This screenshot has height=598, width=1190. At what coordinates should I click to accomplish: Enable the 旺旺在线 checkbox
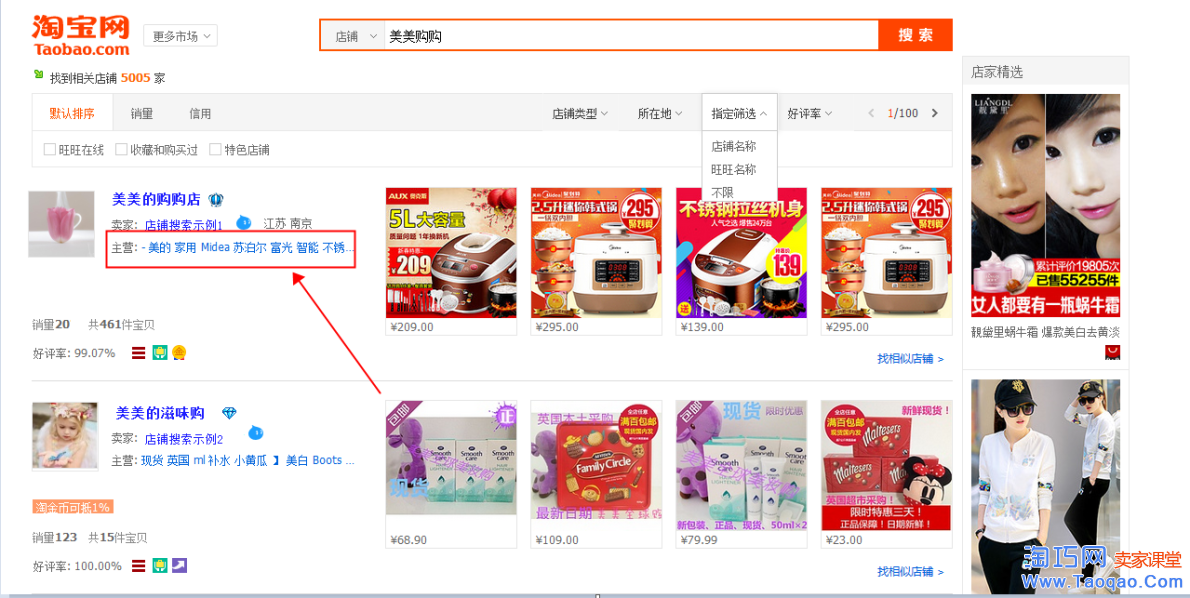[49, 150]
